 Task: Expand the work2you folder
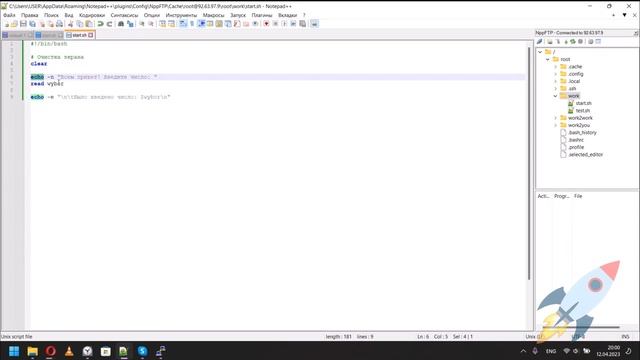tap(556, 125)
